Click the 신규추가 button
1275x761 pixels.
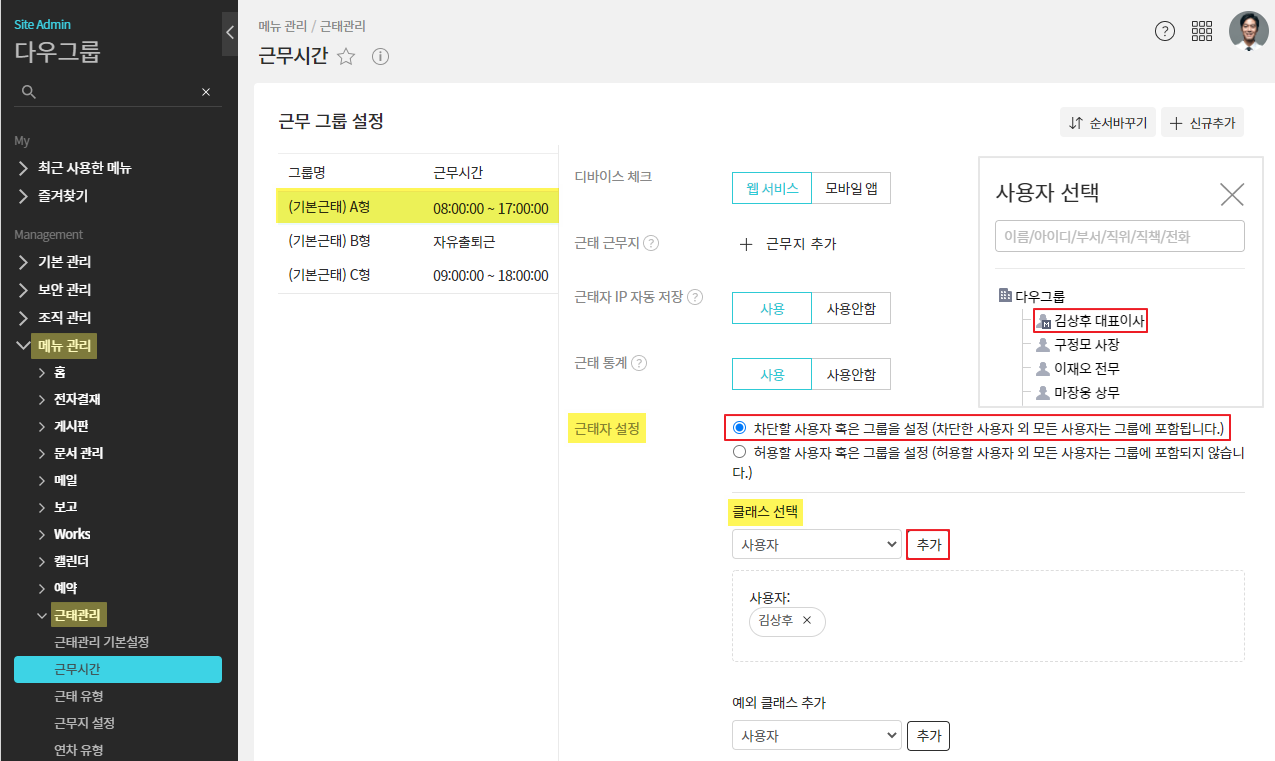click(x=1202, y=123)
